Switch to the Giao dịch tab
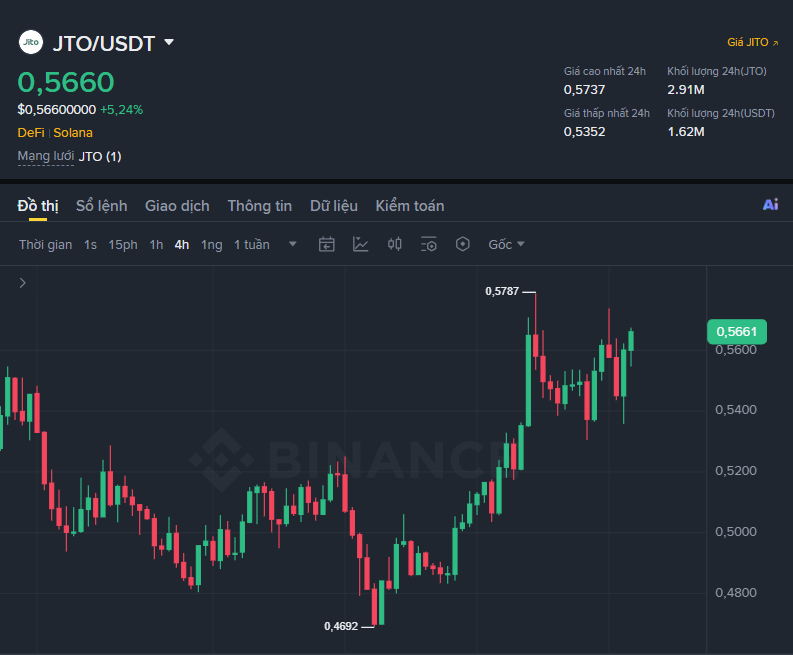The width and height of the screenshot is (793, 655). click(x=177, y=206)
